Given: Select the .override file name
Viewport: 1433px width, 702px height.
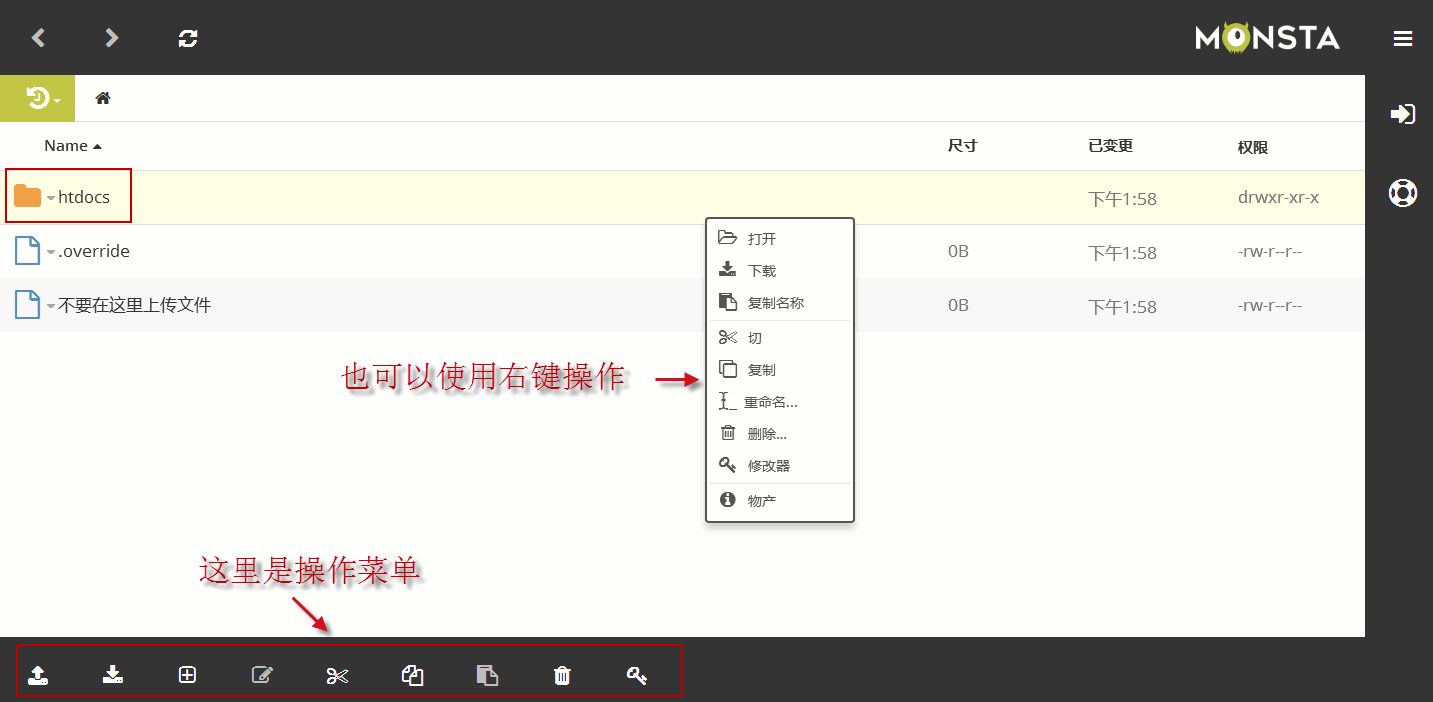Looking at the screenshot, I should tap(94, 251).
